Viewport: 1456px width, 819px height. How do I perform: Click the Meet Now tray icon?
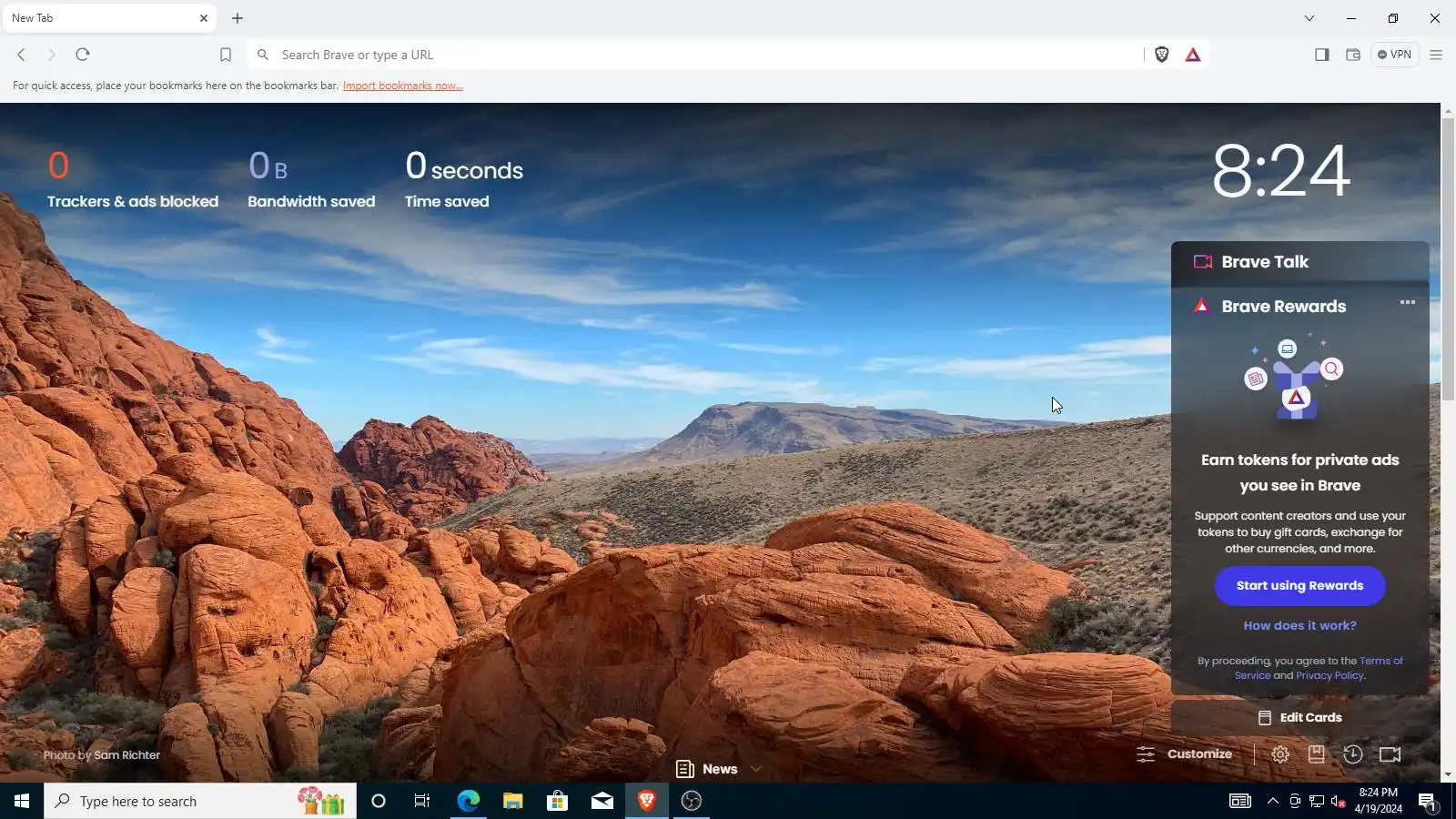[1295, 801]
